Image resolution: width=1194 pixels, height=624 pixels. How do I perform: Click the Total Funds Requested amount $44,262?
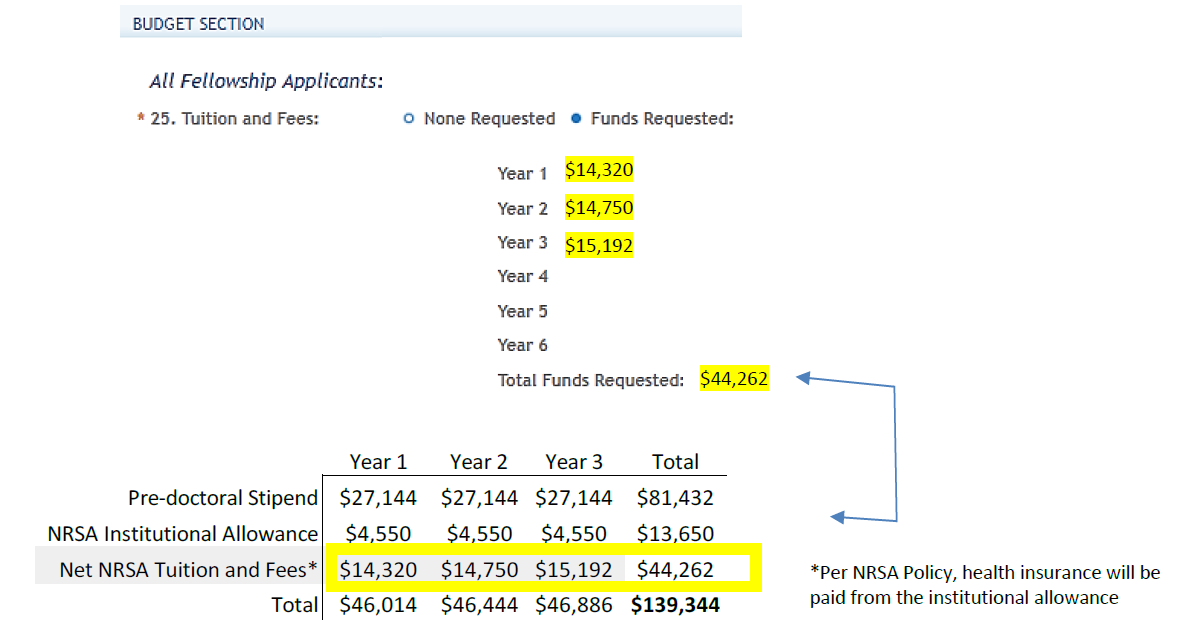tap(734, 379)
